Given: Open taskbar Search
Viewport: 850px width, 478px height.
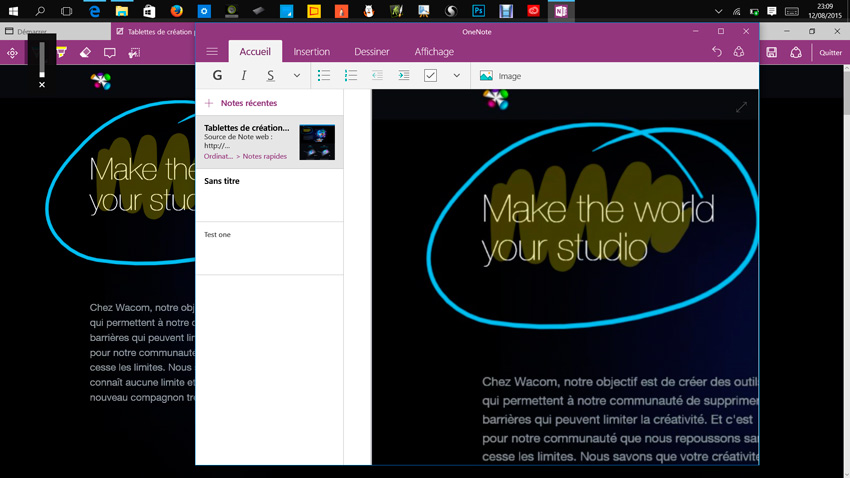Looking at the screenshot, I should [x=40, y=11].
